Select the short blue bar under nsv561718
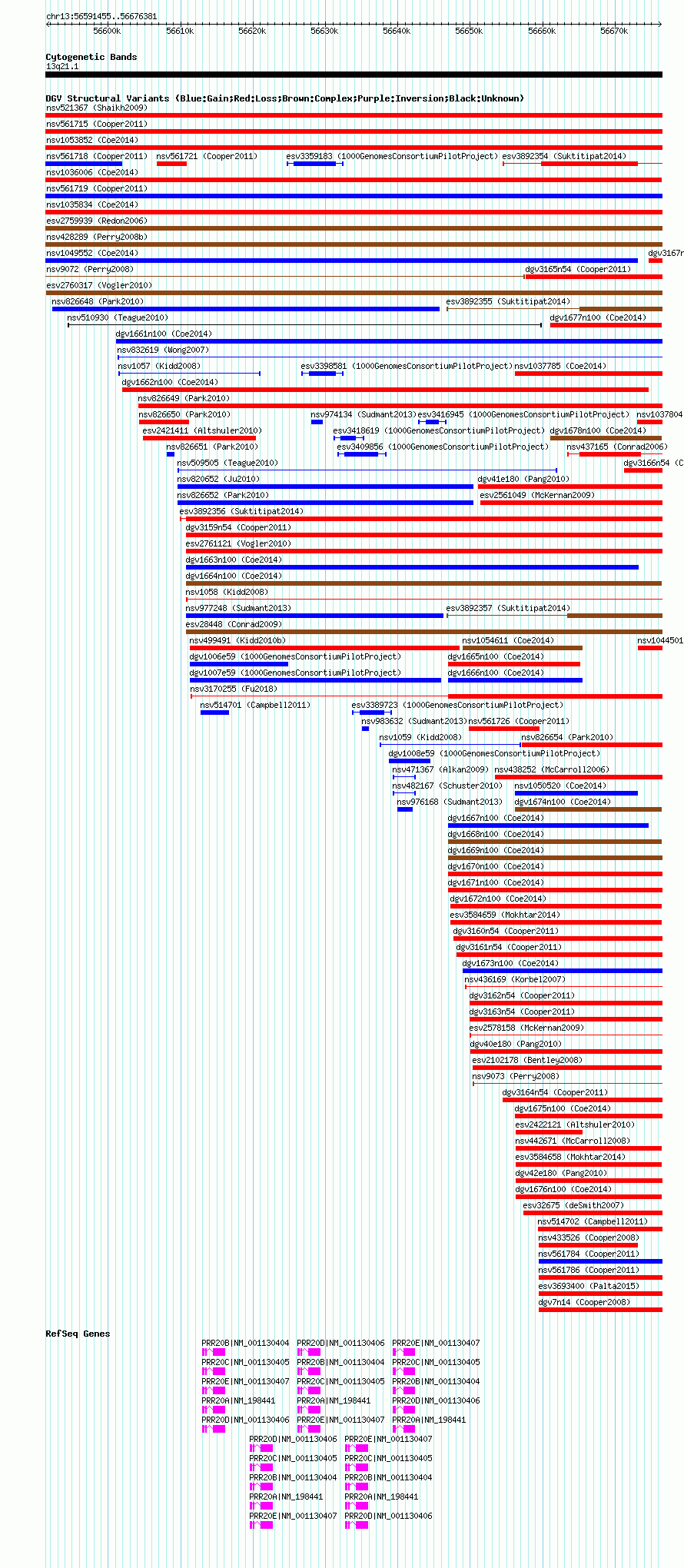Image resolution: width=684 pixels, height=1568 pixels. [84, 164]
